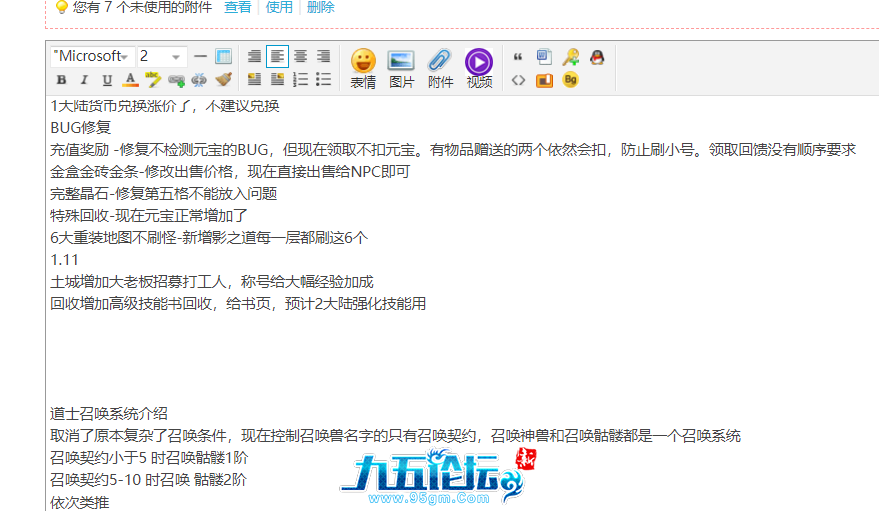Insert a hyperlink with chain-plus icon

pyautogui.click(x=176, y=80)
